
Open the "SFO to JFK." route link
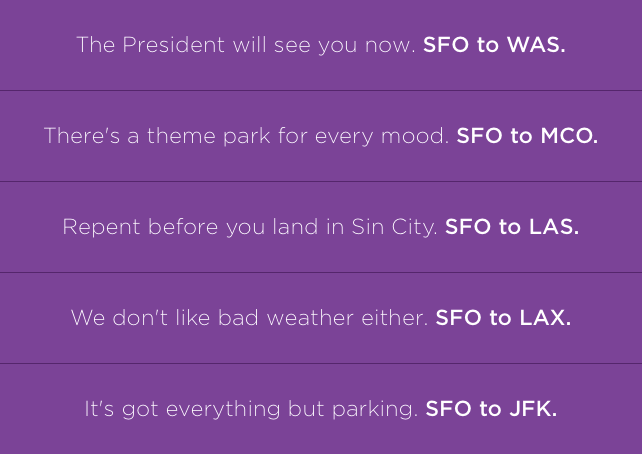[491, 409]
